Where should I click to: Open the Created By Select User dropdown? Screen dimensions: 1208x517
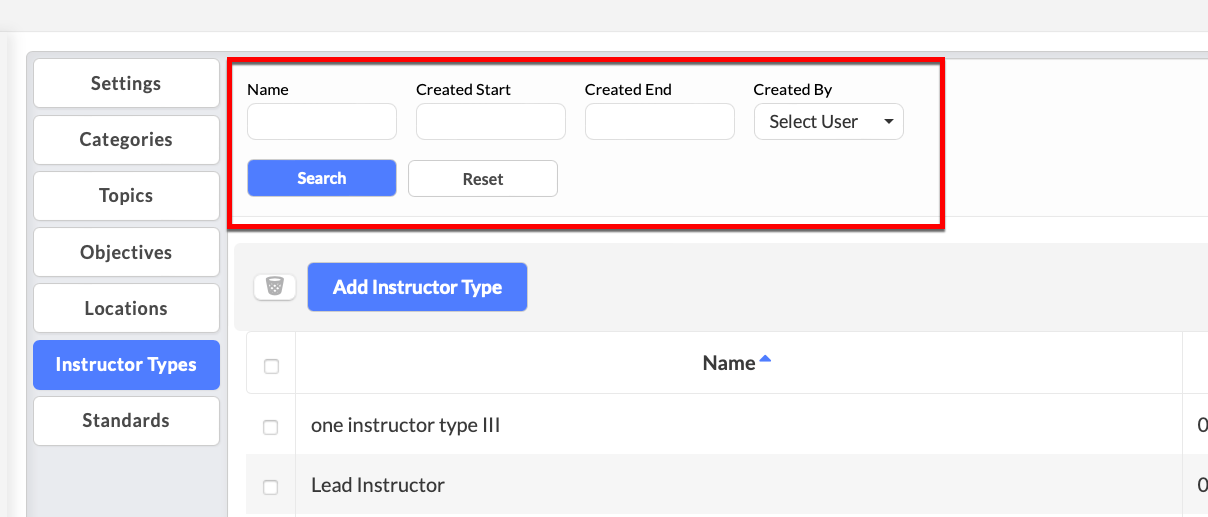pyautogui.click(x=829, y=122)
